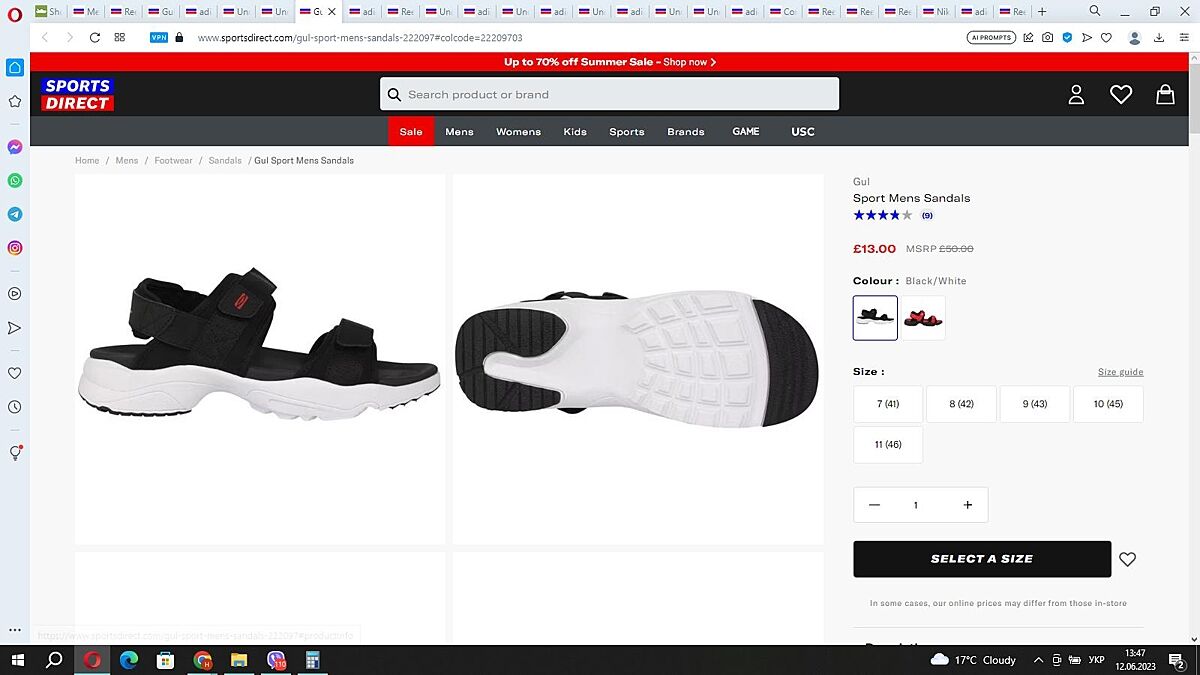Reload the page with the refresh icon
Image resolution: width=1200 pixels, height=675 pixels.
pos(95,38)
